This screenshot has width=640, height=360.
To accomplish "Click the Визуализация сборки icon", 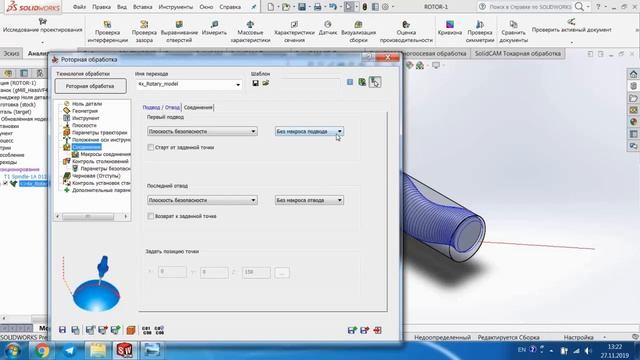I will point(358,24).
